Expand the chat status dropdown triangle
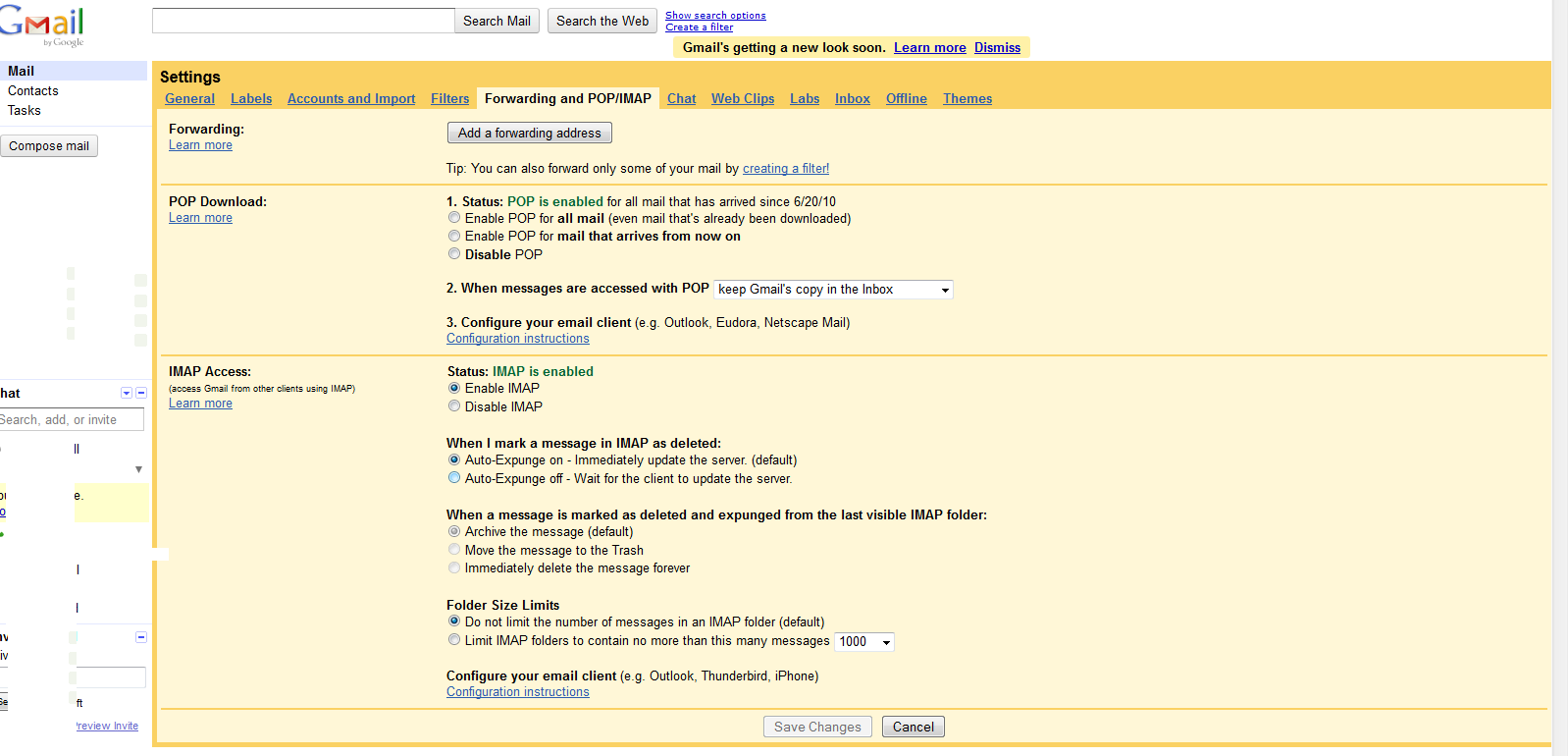The height and width of the screenshot is (756, 1568). tap(138, 469)
